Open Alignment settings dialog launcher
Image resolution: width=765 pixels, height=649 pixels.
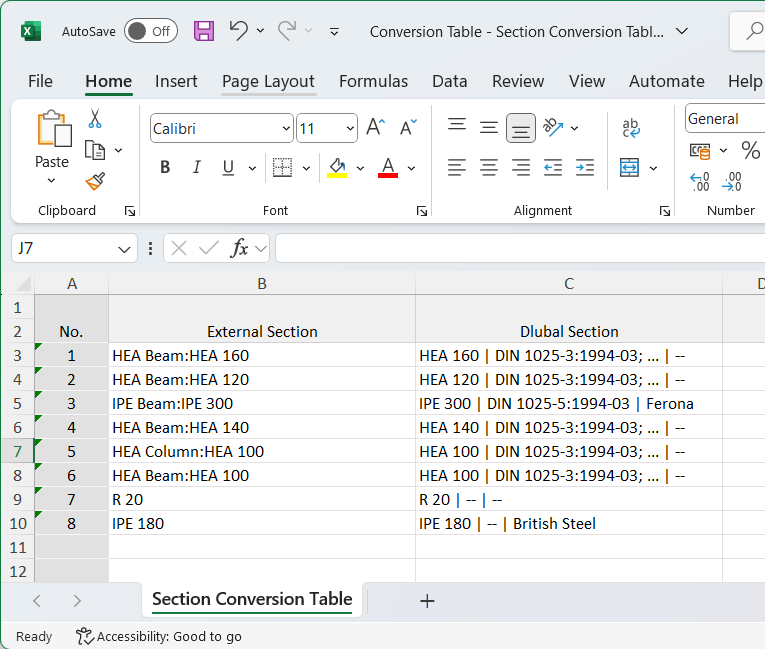point(664,211)
